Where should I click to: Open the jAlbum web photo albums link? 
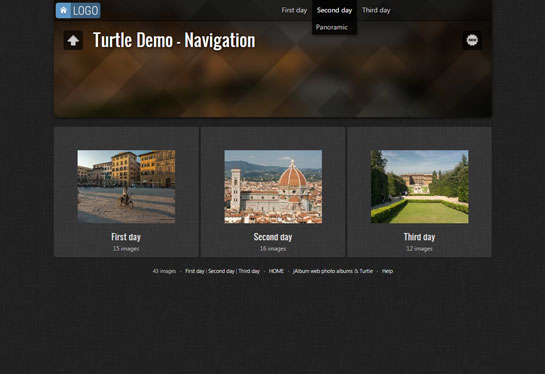click(x=333, y=271)
